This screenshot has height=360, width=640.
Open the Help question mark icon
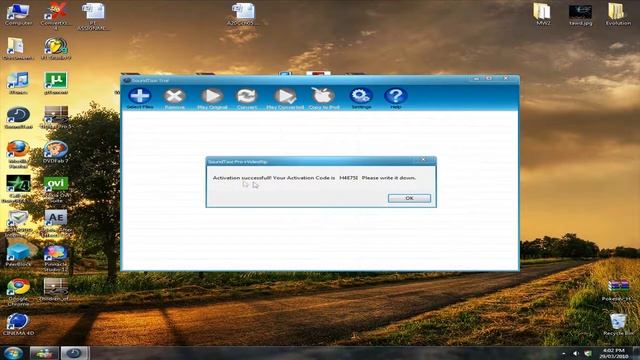(x=396, y=96)
